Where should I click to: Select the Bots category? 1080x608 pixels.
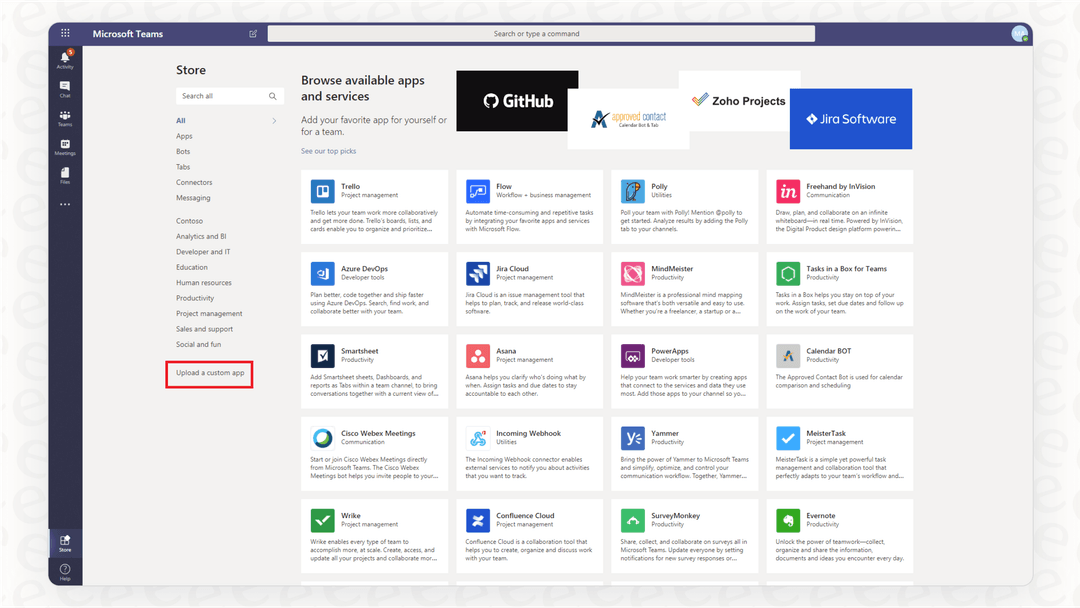coord(185,151)
